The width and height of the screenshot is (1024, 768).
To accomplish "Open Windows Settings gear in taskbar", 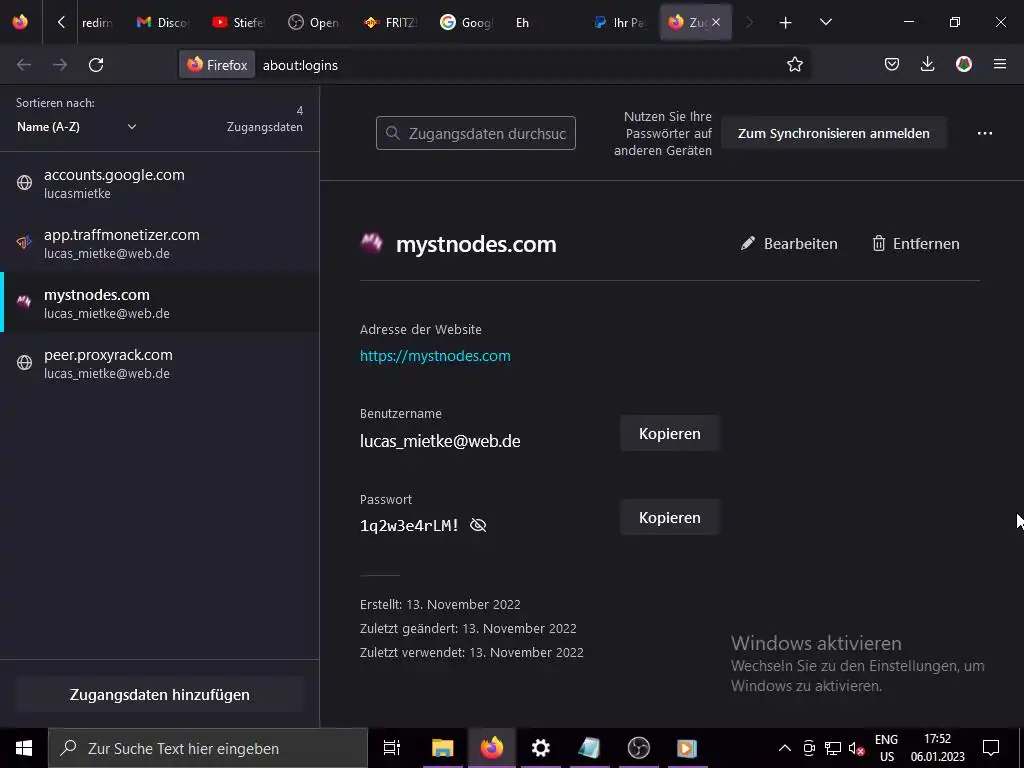I will tap(540, 748).
